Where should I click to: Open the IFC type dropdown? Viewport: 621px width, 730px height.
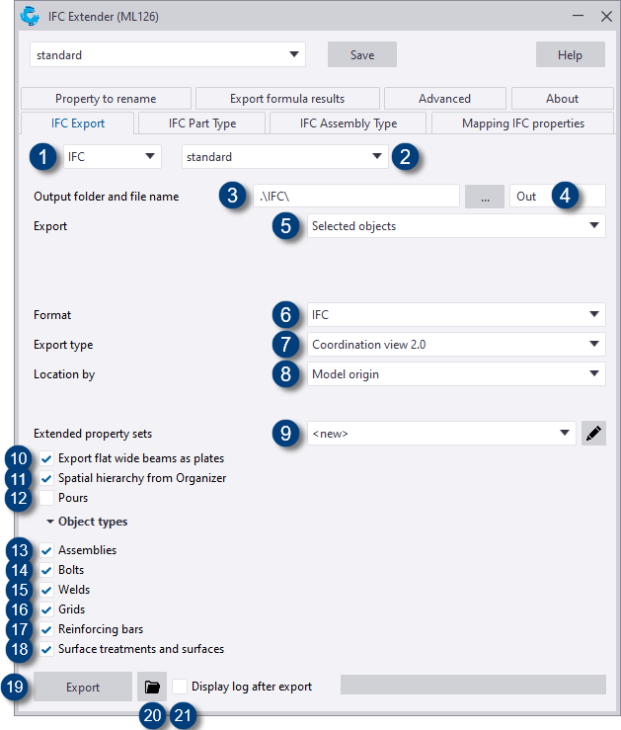point(112,156)
